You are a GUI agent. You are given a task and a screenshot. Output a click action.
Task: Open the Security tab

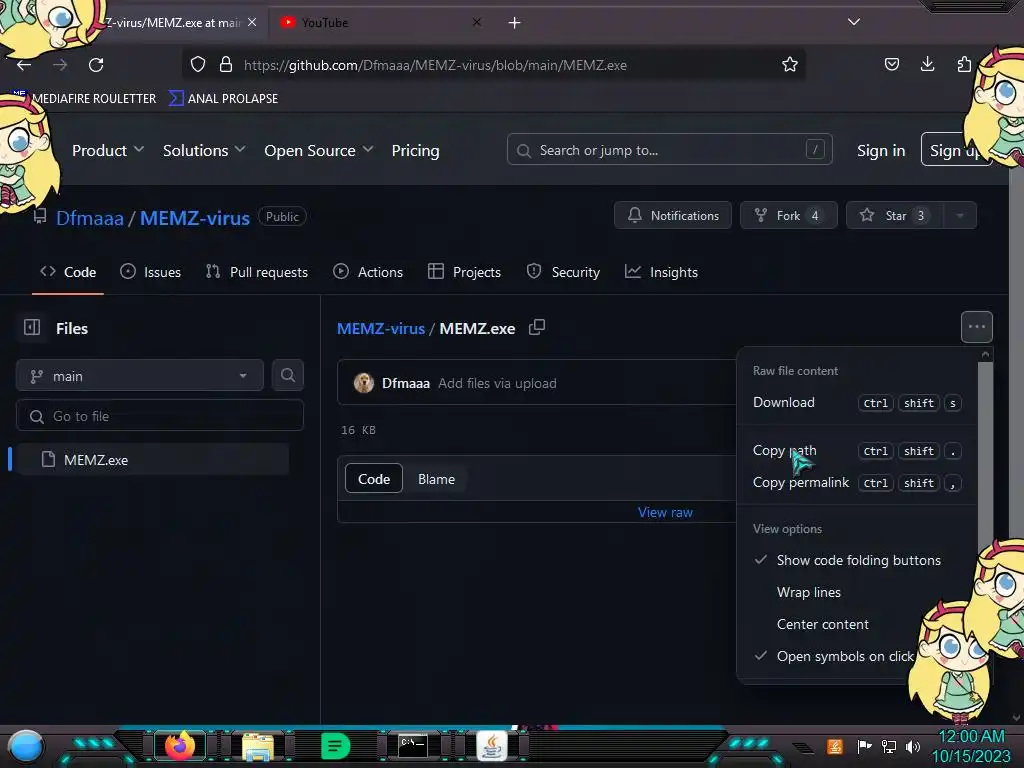pyautogui.click(x=563, y=272)
